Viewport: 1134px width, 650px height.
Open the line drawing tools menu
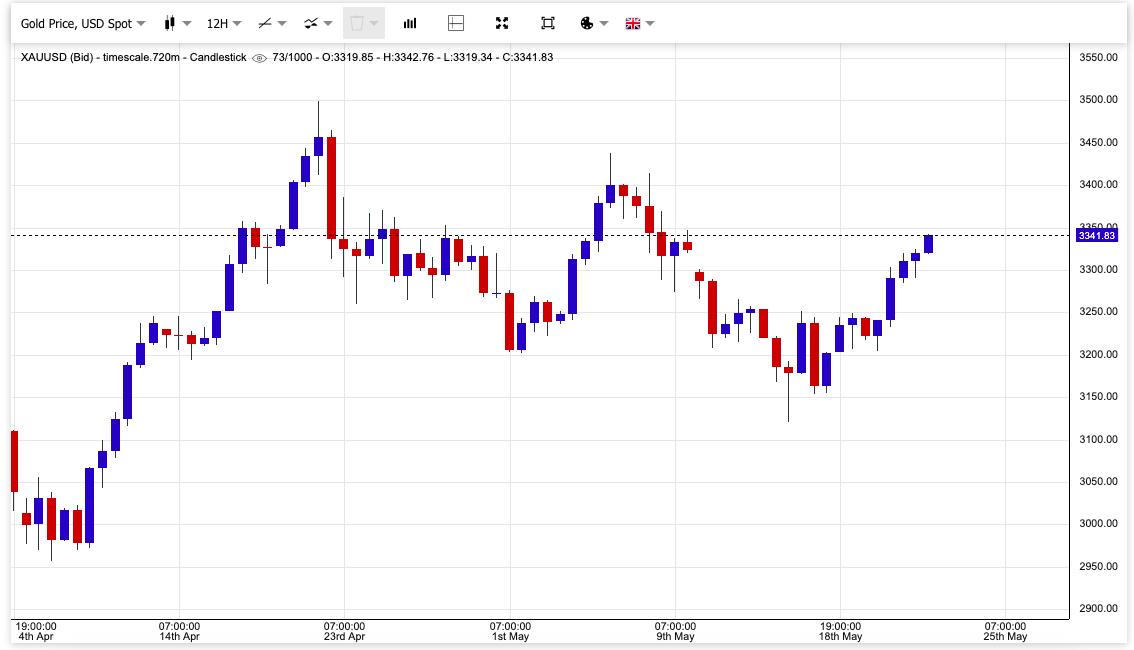coord(271,23)
